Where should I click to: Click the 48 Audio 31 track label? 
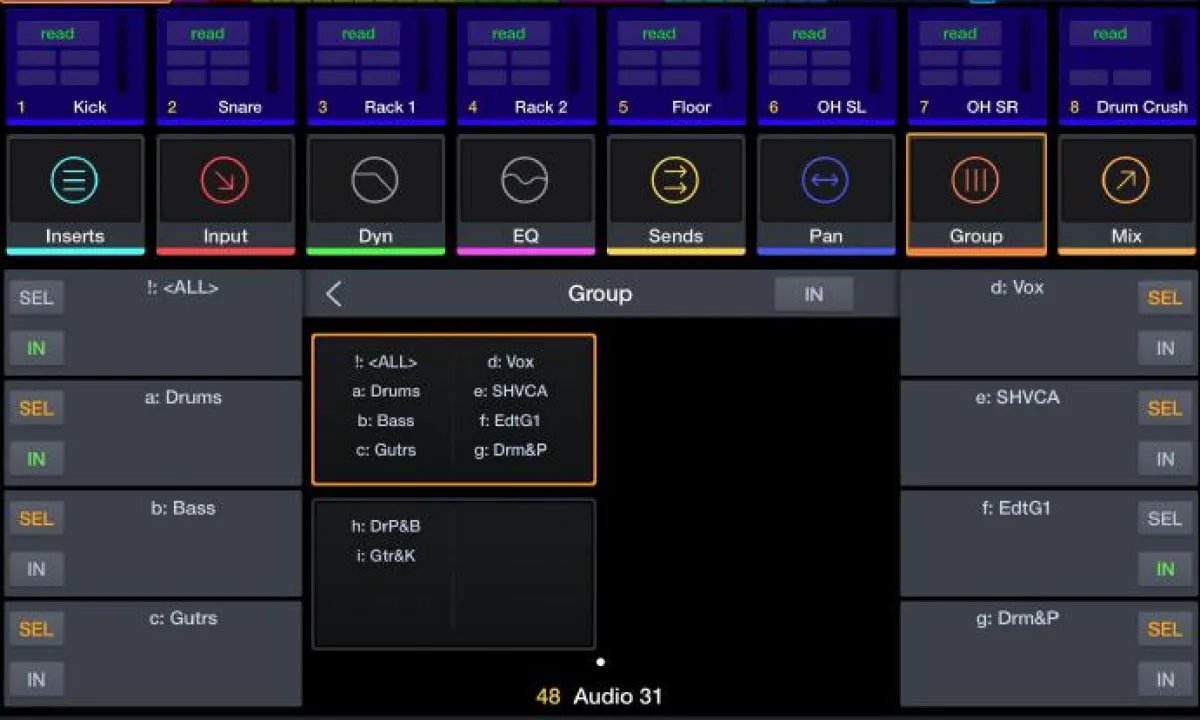599,696
